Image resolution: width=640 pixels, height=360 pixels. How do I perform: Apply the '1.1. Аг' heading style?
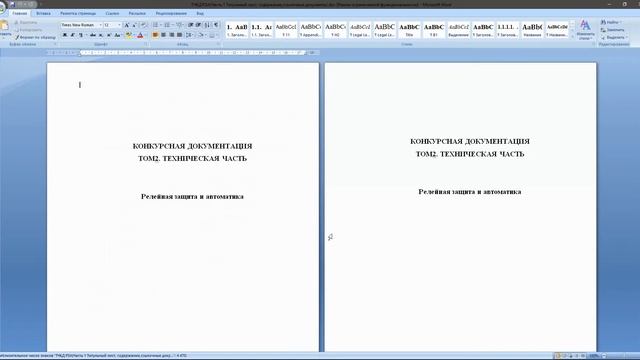[x=262, y=30]
